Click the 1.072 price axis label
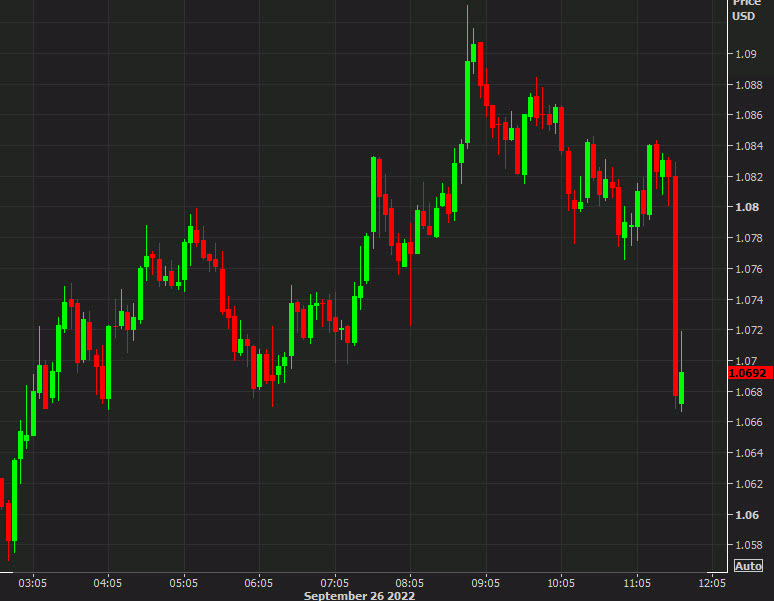 pyautogui.click(x=749, y=330)
